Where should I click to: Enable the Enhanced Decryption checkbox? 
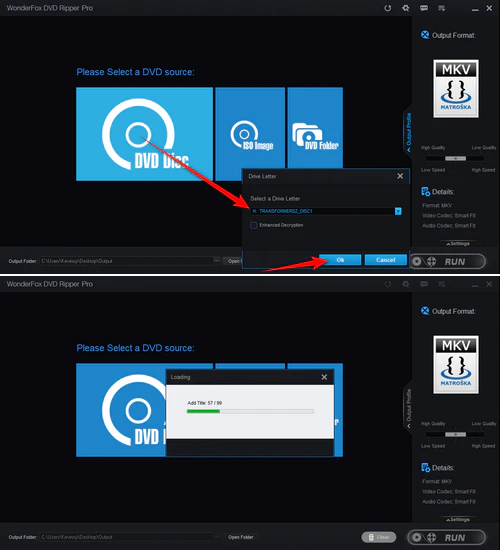click(x=254, y=225)
